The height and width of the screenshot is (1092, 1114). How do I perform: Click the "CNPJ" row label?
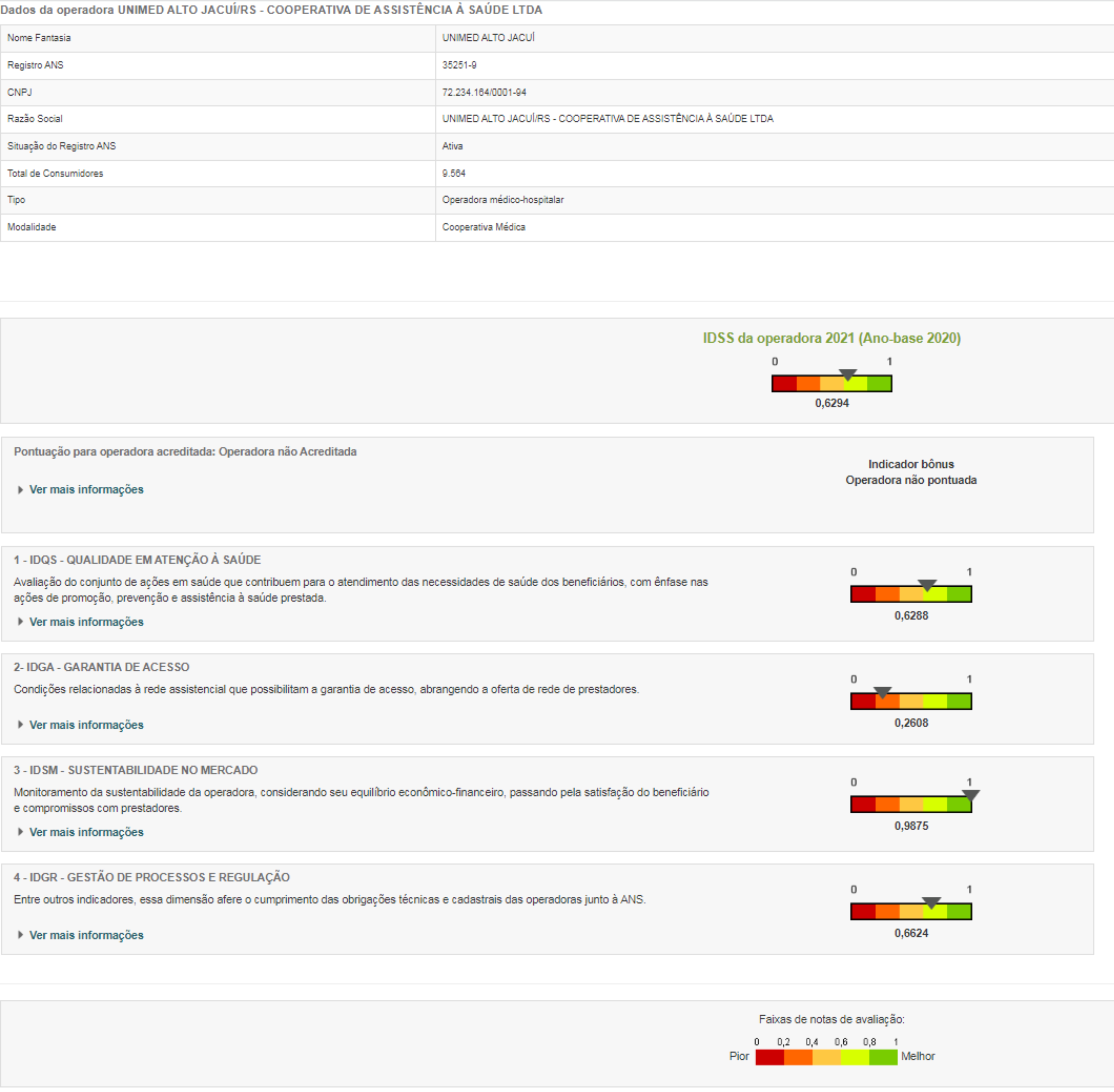tap(19, 92)
